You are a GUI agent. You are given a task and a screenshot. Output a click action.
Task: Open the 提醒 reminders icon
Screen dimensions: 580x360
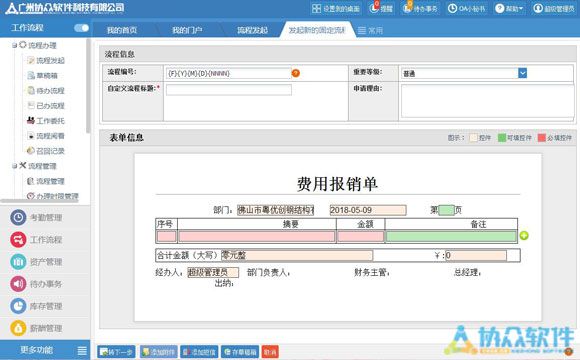click(381, 8)
